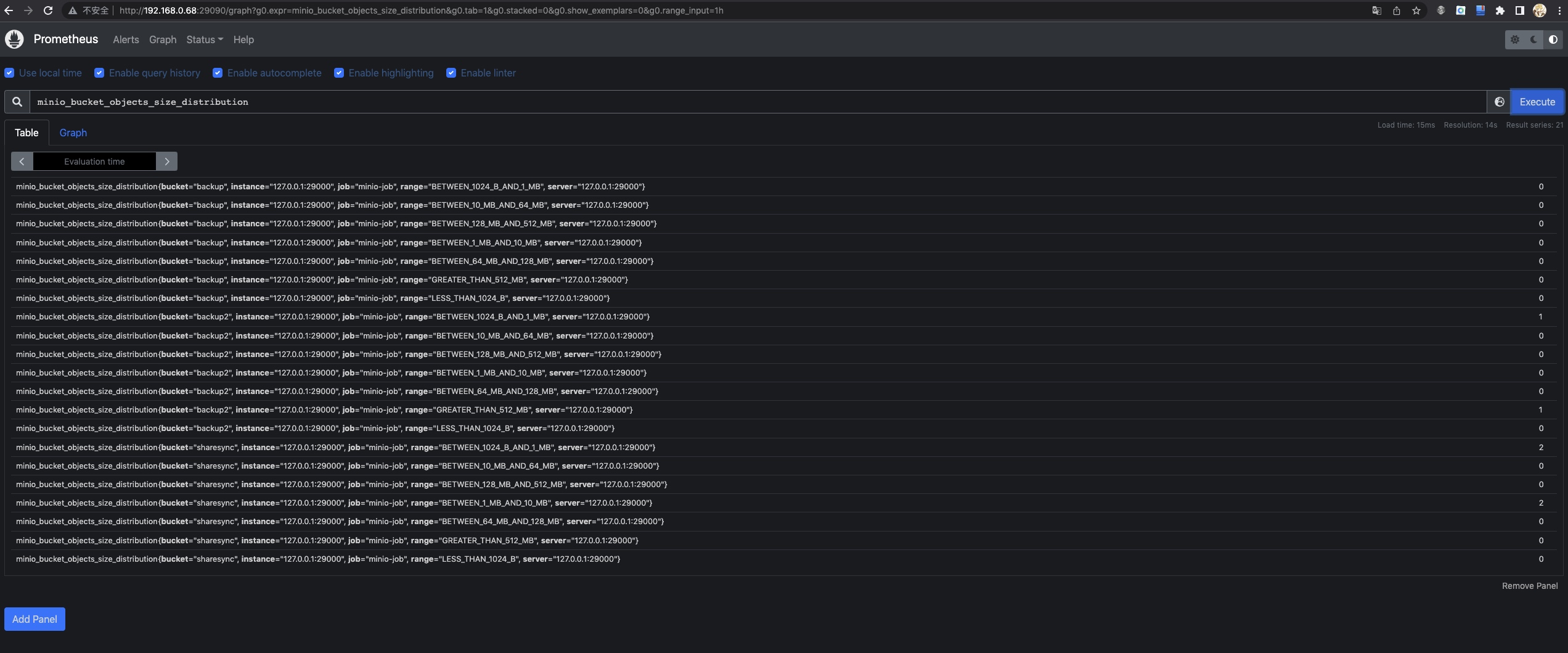1568x653 pixels.
Task: Open the blue bookmark book extension icon
Action: pyautogui.click(x=1480, y=10)
